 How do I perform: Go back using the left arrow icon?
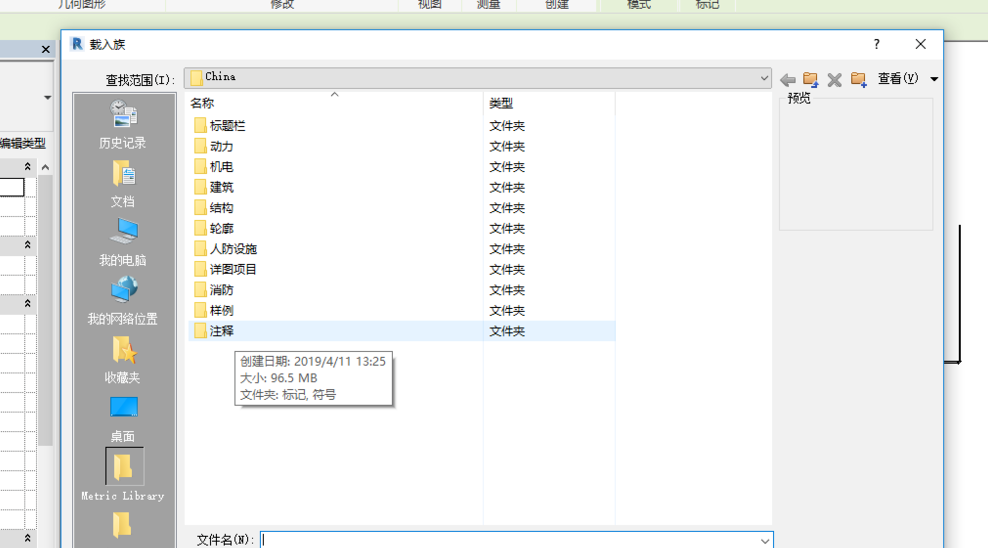click(x=788, y=79)
